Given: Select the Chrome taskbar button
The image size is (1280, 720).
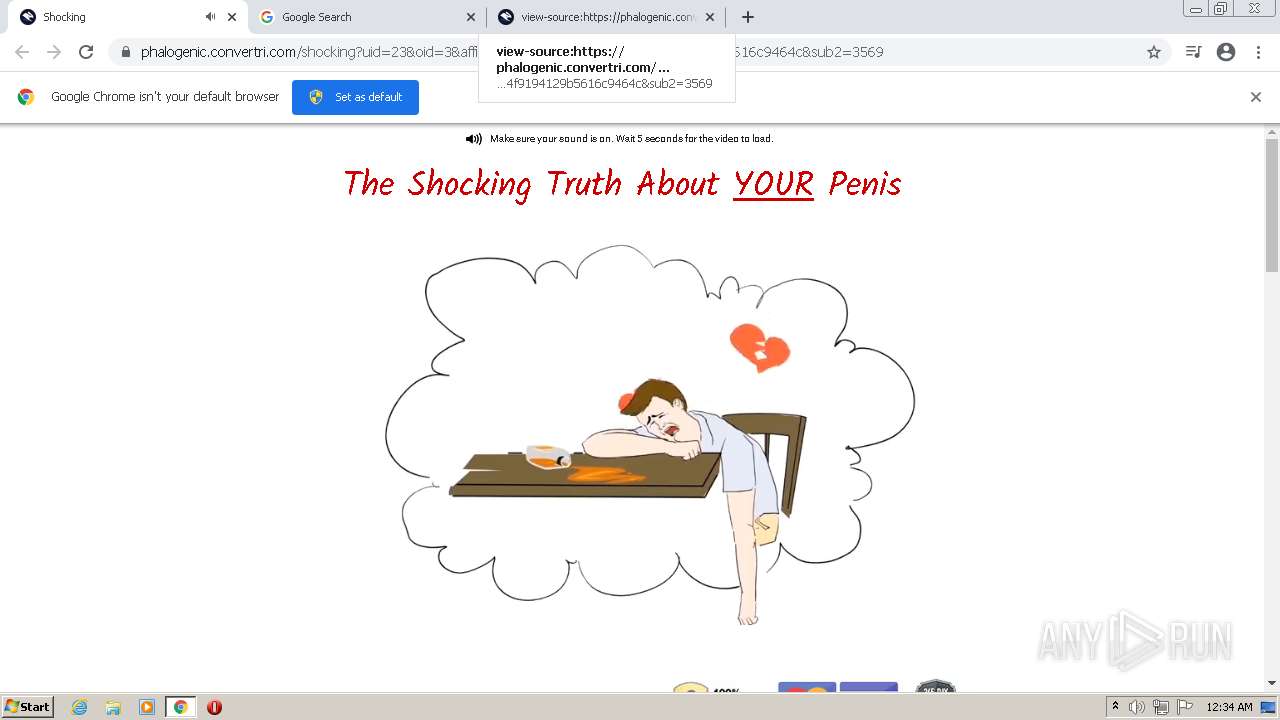Looking at the screenshot, I should click(x=180, y=707).
